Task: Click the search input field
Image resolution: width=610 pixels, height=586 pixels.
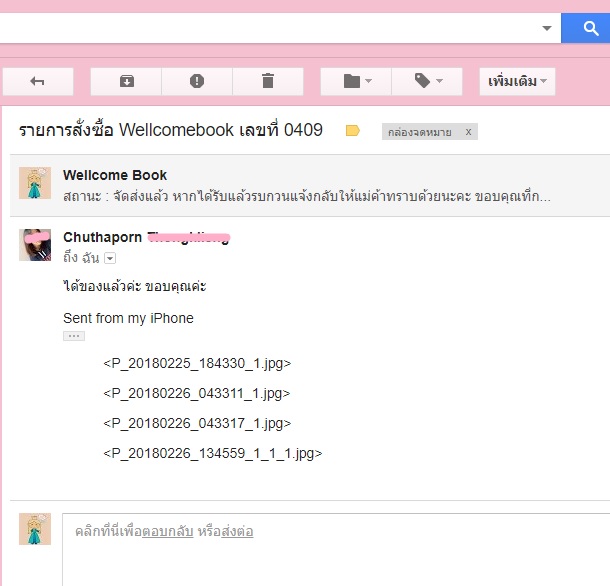Action: [270, 28]
